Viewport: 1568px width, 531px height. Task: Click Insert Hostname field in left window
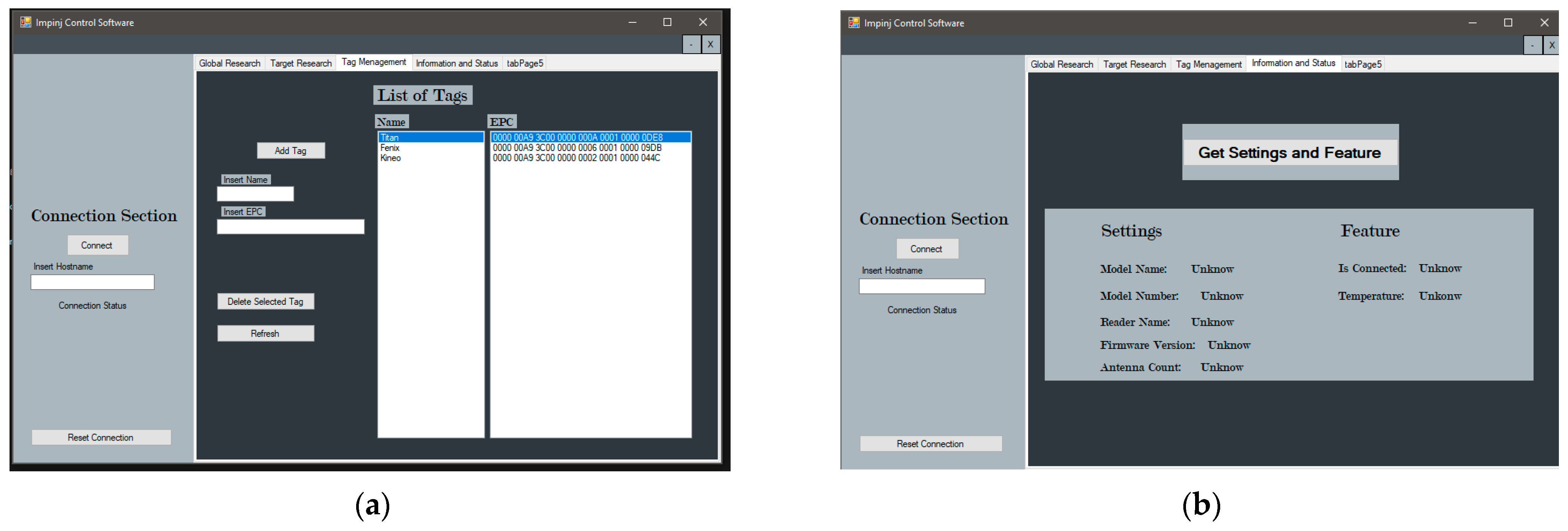click(92, 282)
